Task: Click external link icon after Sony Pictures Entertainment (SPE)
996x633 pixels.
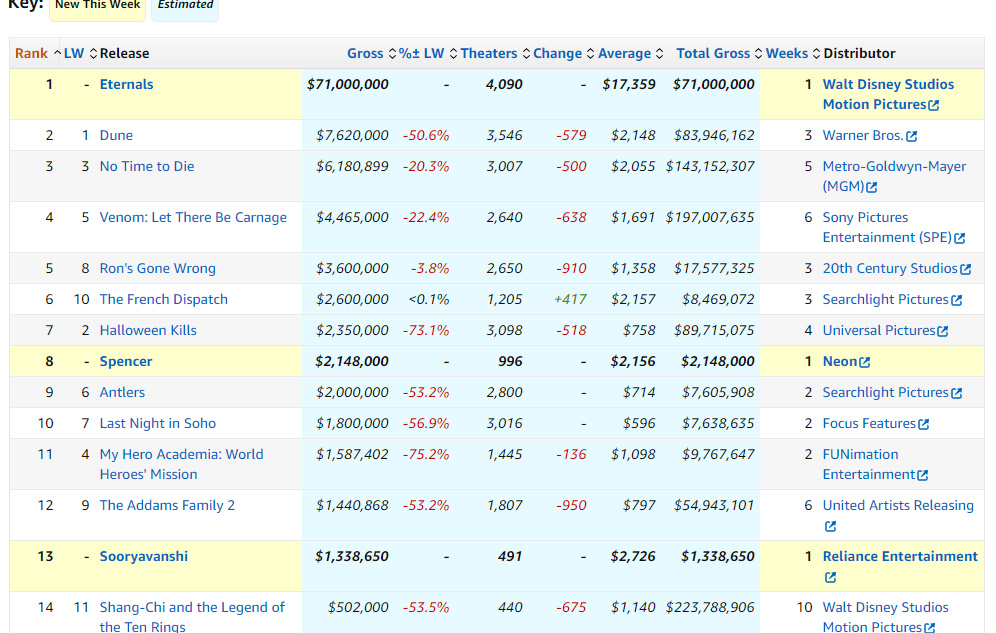Action: (x=960, y=238)
